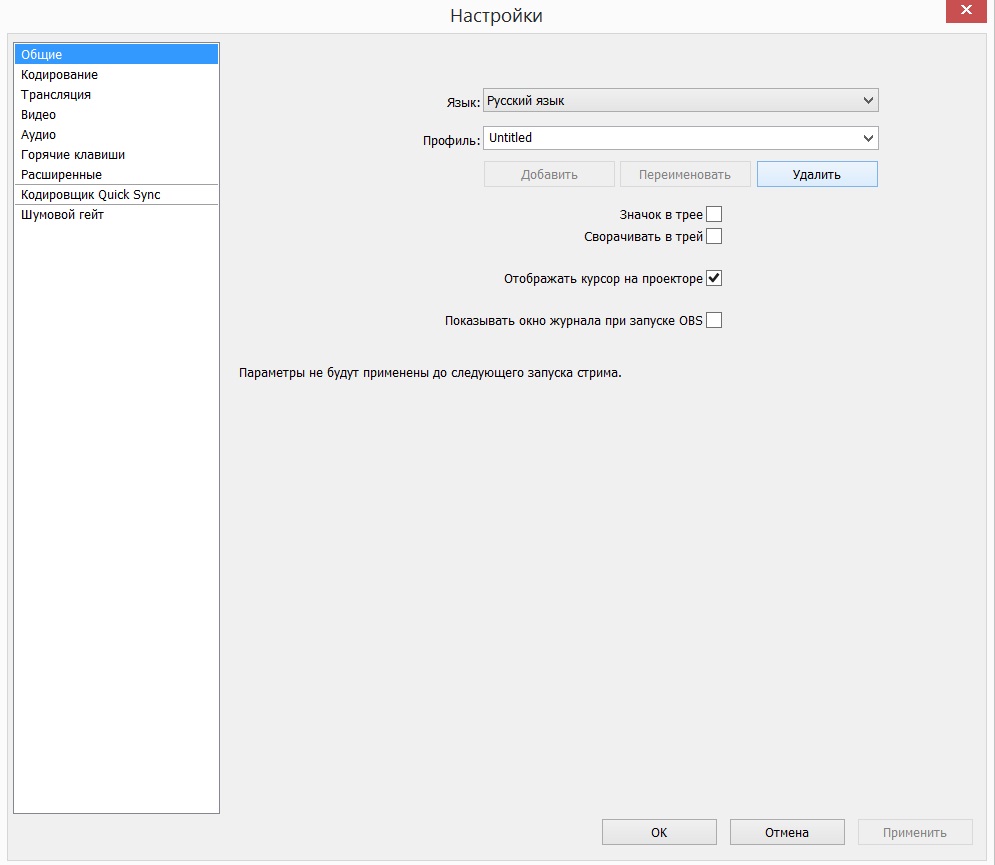Enable Показывать окно журнала при запуске OBS
This screenshot has height=865, width=995.
714,321
